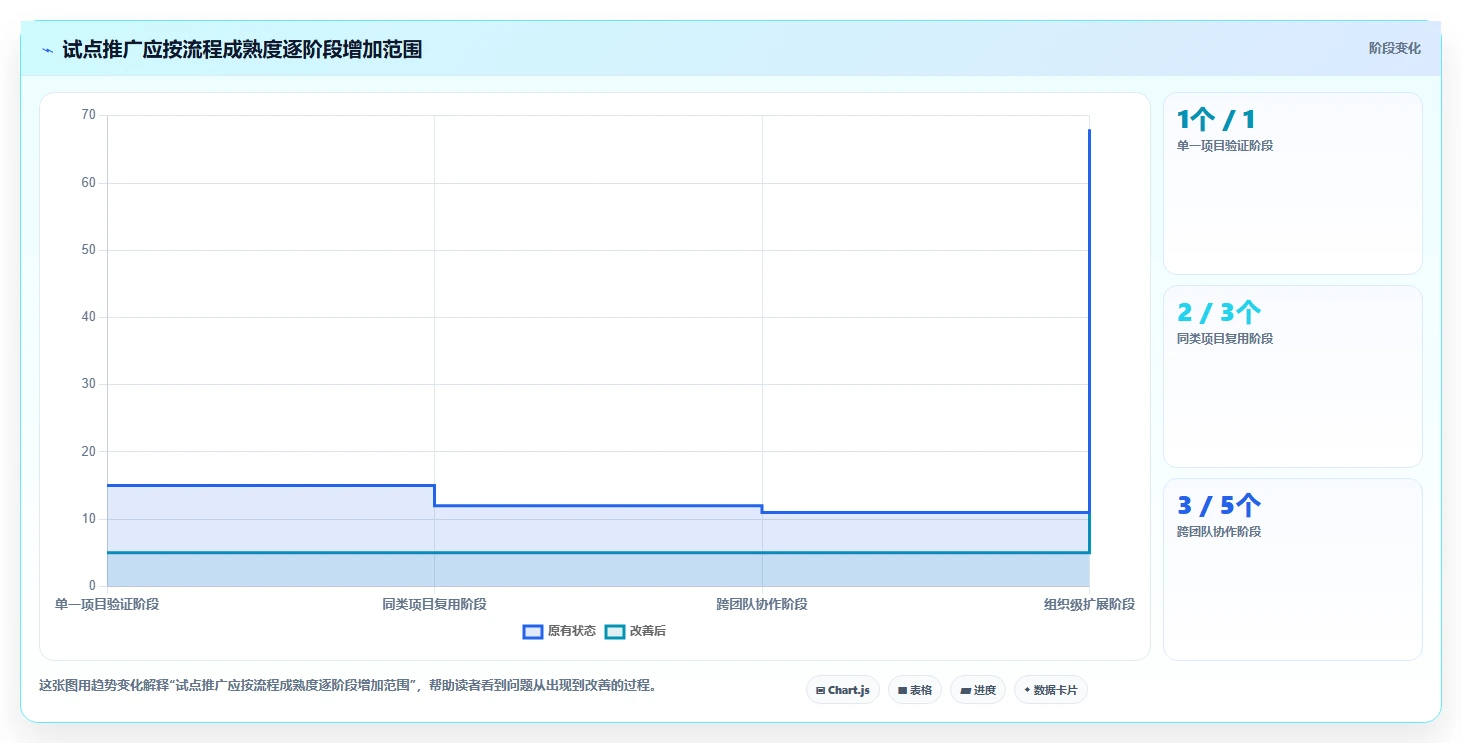Viewport: 1462px width, 743px height.
Task: Click the icon inside the 表格 tag
Action: pyautogui.click(x=902, y=690)
